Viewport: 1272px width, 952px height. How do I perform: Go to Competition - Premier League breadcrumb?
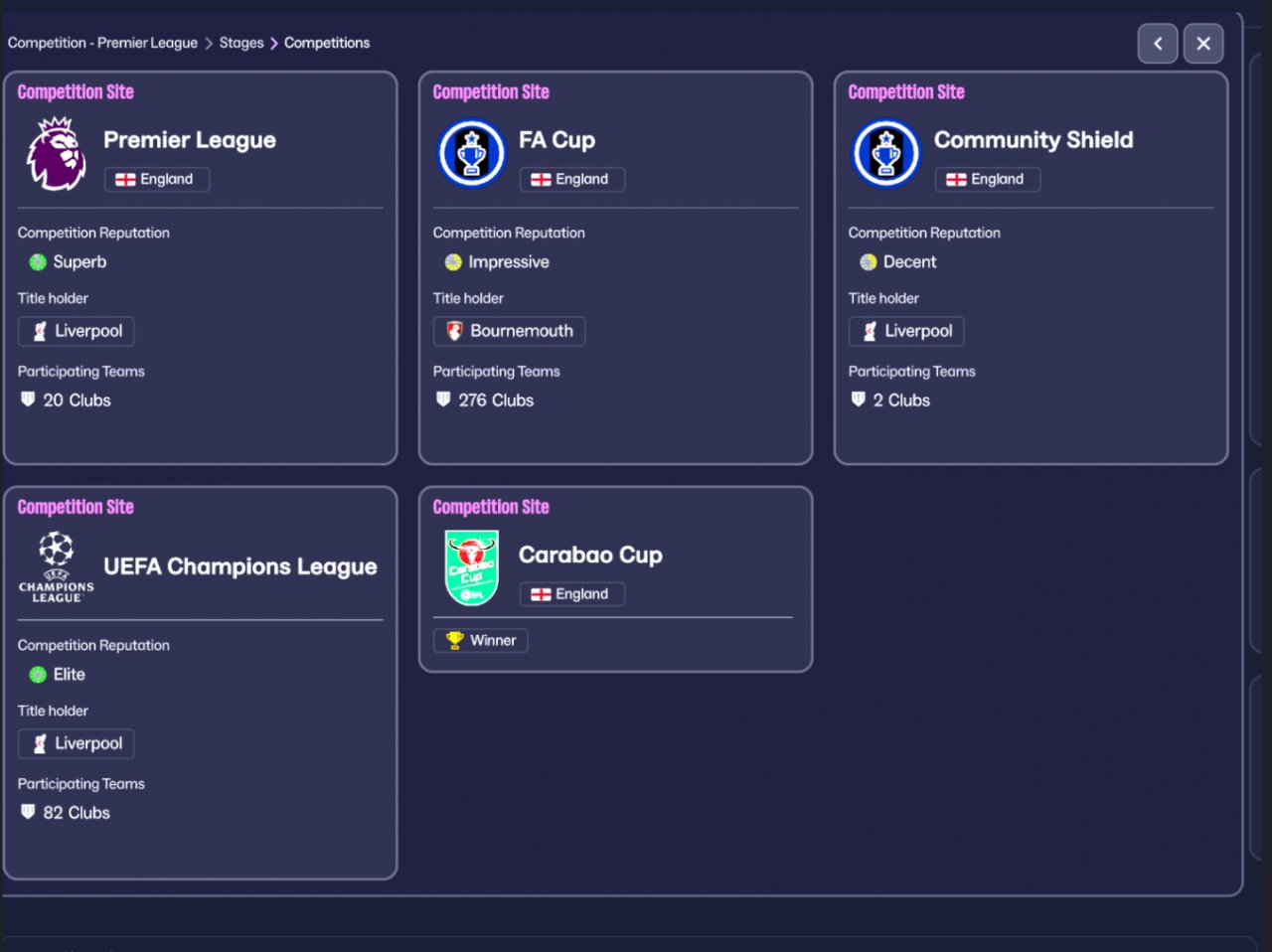(103, 43)
